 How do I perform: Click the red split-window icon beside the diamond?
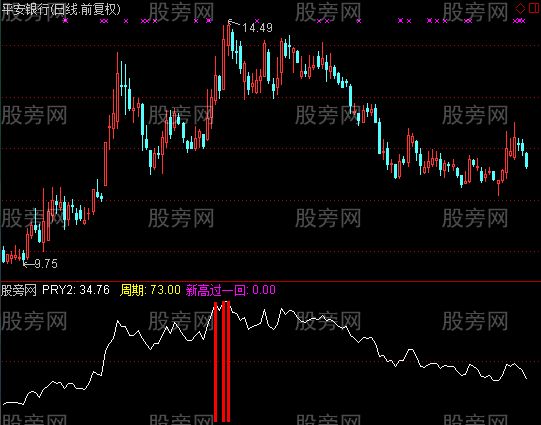pyautogui.click(x=535, y=8)
